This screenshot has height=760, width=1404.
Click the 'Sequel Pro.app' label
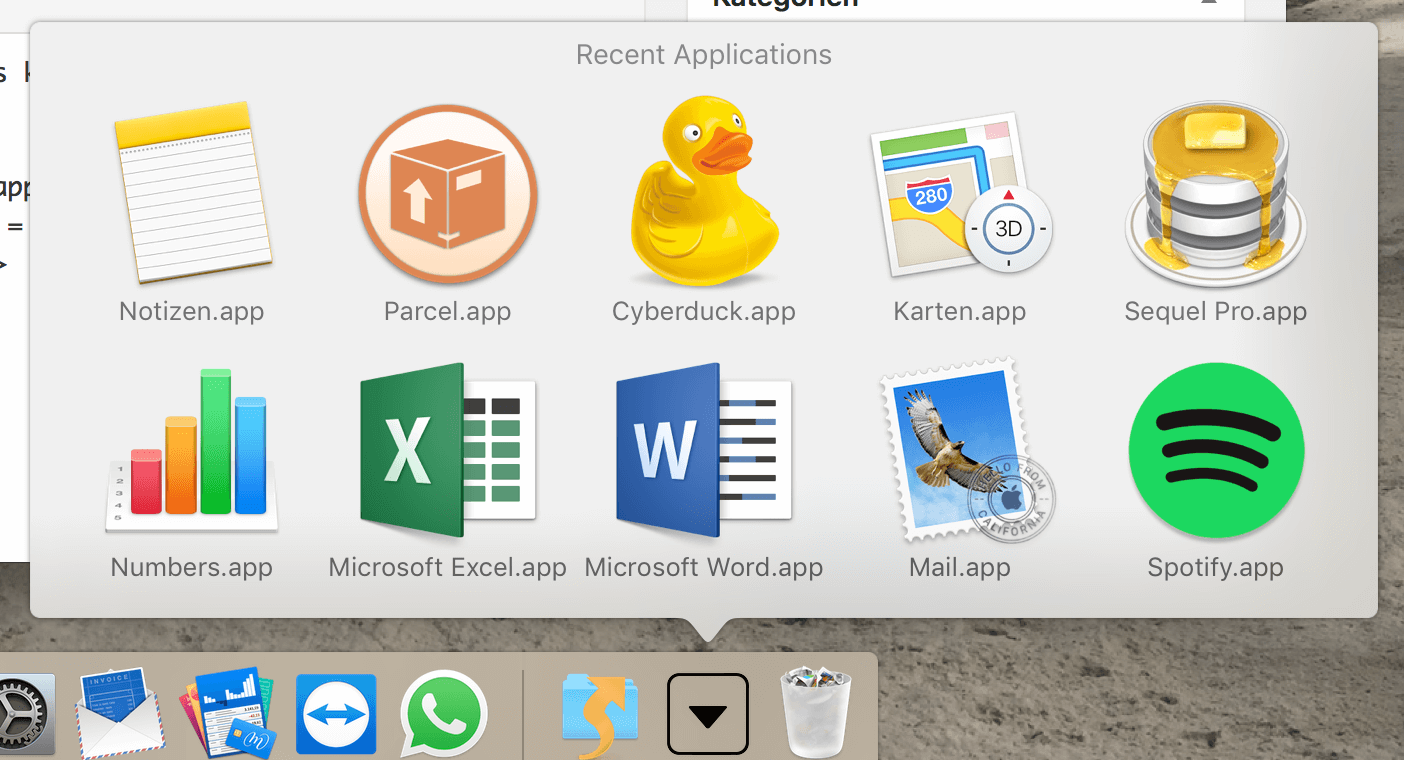(1216, 311)
